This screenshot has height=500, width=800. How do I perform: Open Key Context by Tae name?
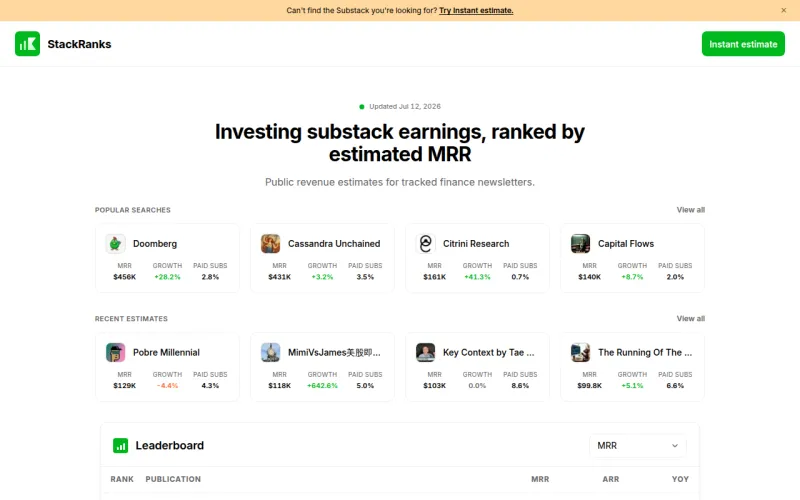(489, 352)
